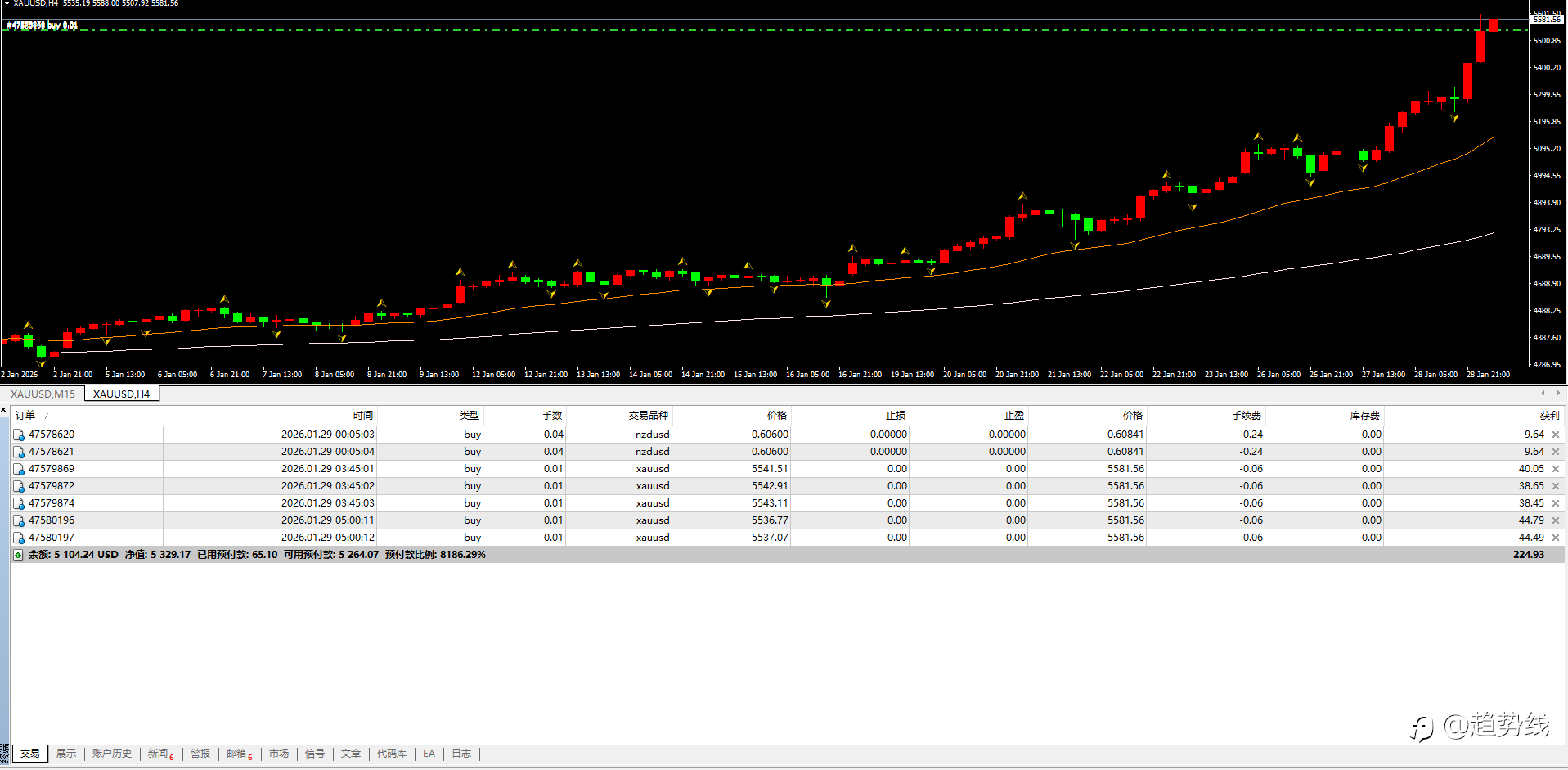Image resolution: width=1568 pixels, height=770 pixels.
Task: Click the 28 Jan 21:00 time axis label
Action: click(x=1488, y=375)
